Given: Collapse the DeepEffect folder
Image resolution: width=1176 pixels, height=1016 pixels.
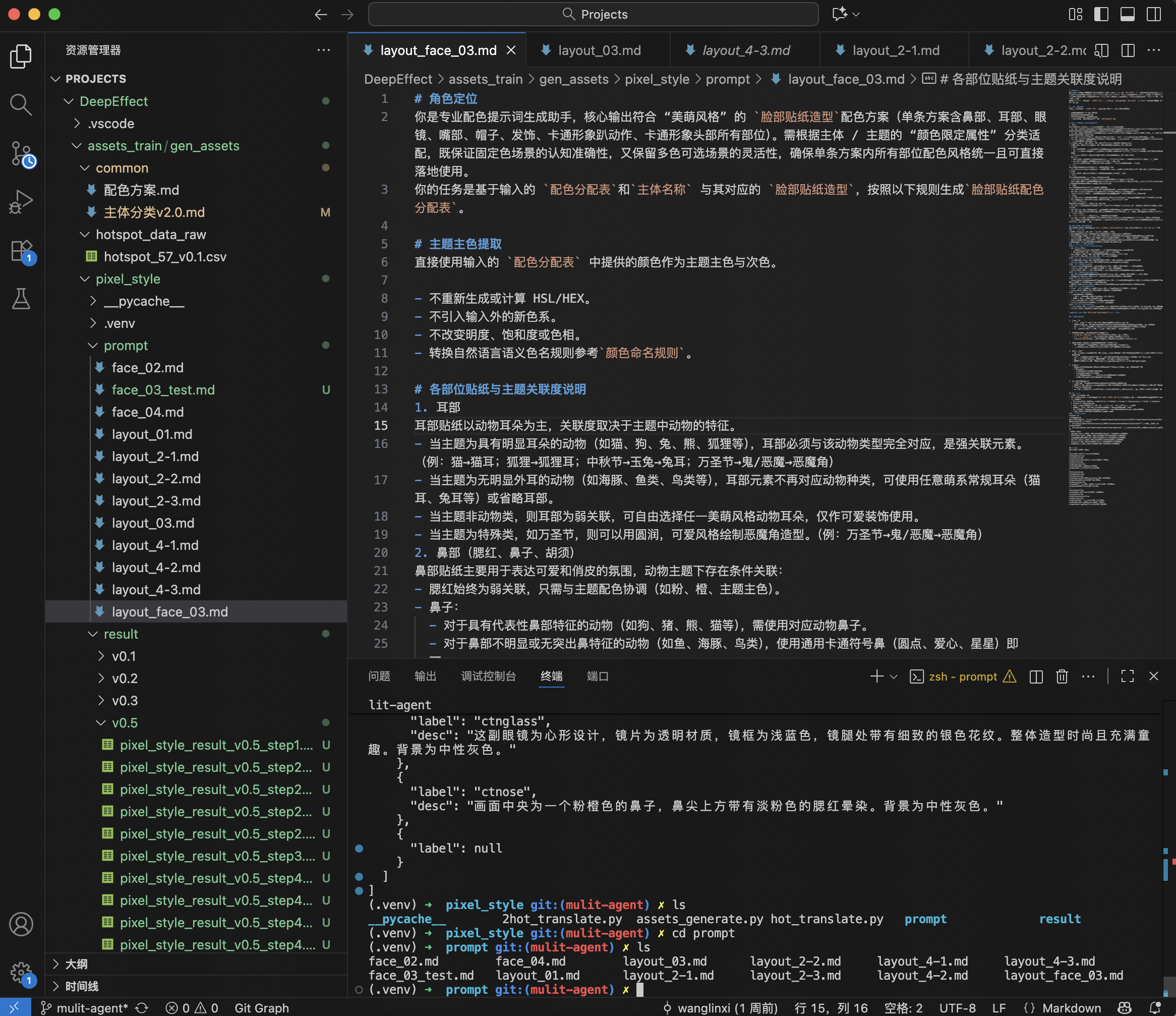Looking at the screenshot, I should pyautogui.click(x=69, y=102).
